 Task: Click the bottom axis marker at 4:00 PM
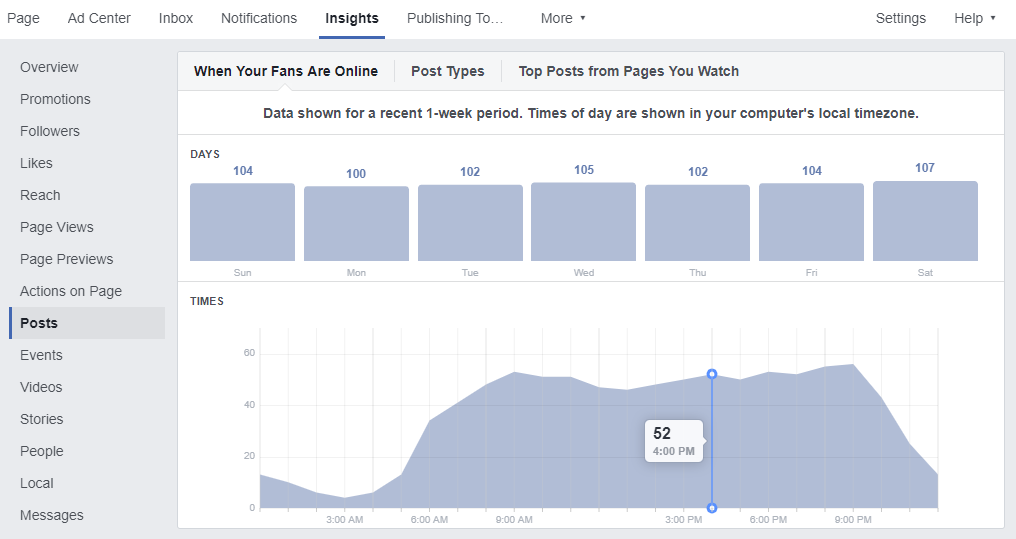pos(712,508)
